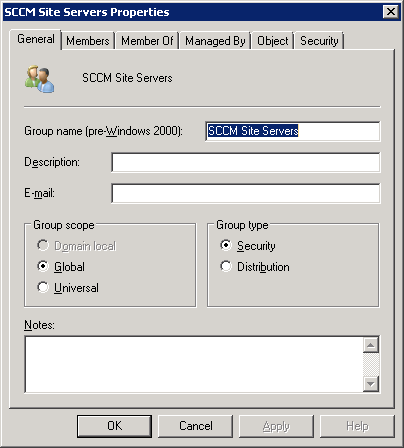Close the SCCM Site Servers Properties dialog
The width and height of the screenshot is (404, 448).
click(x=391, y=12)
